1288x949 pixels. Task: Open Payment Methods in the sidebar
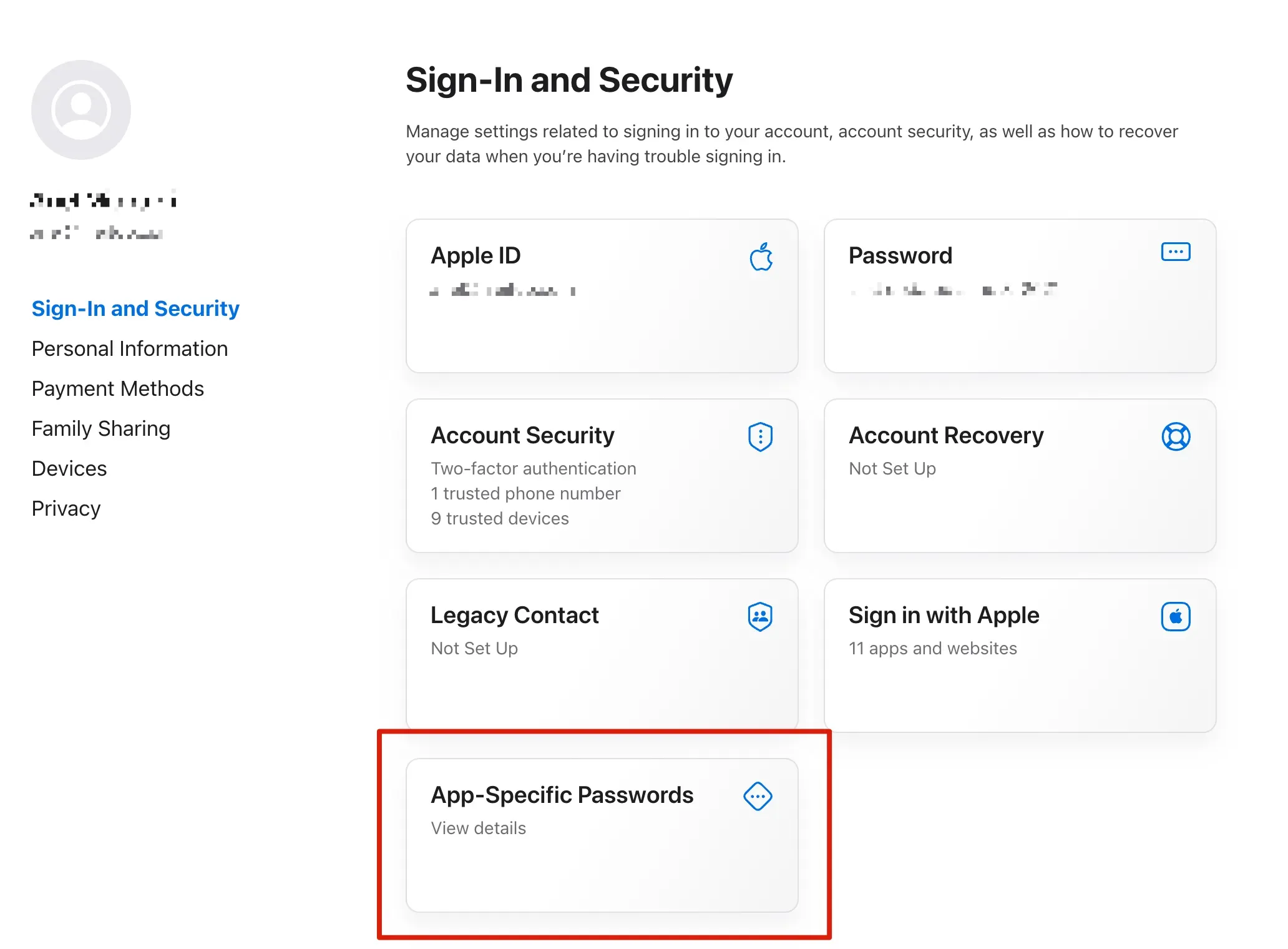(118, 388)
